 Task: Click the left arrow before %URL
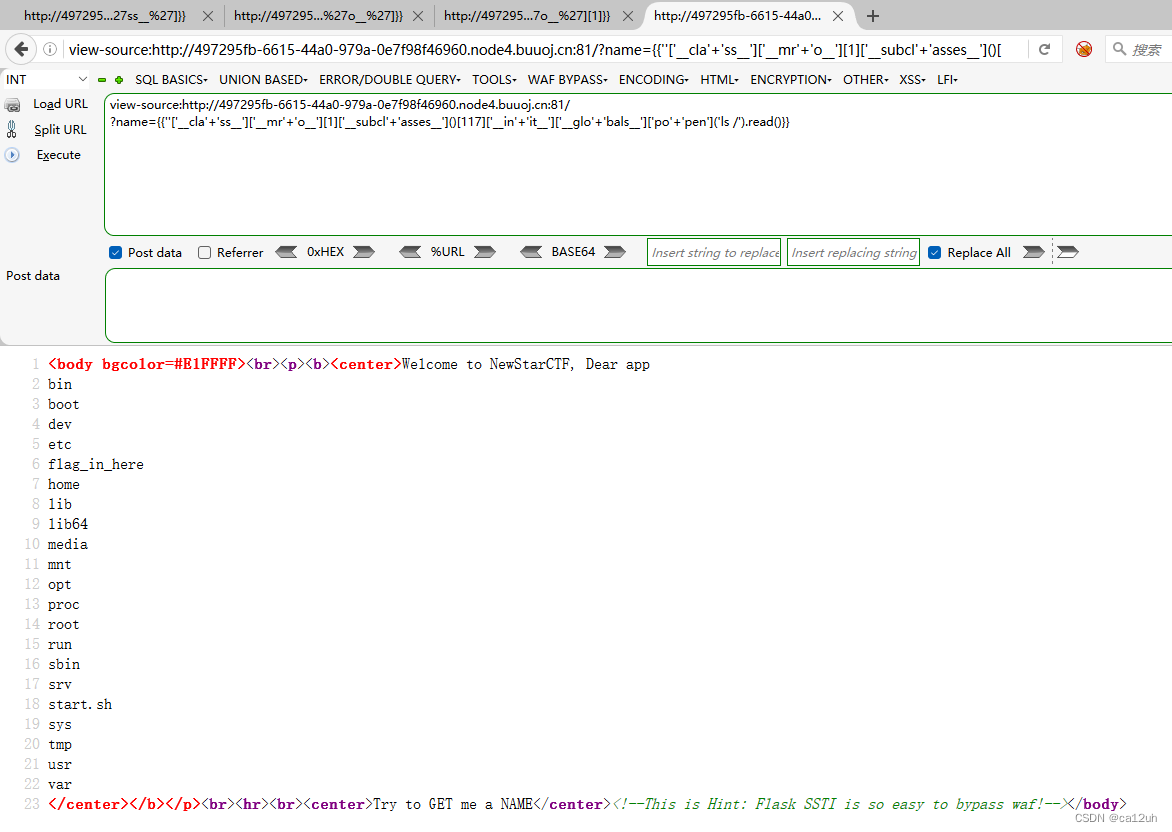pyautogui.click(x=410, y=252)
